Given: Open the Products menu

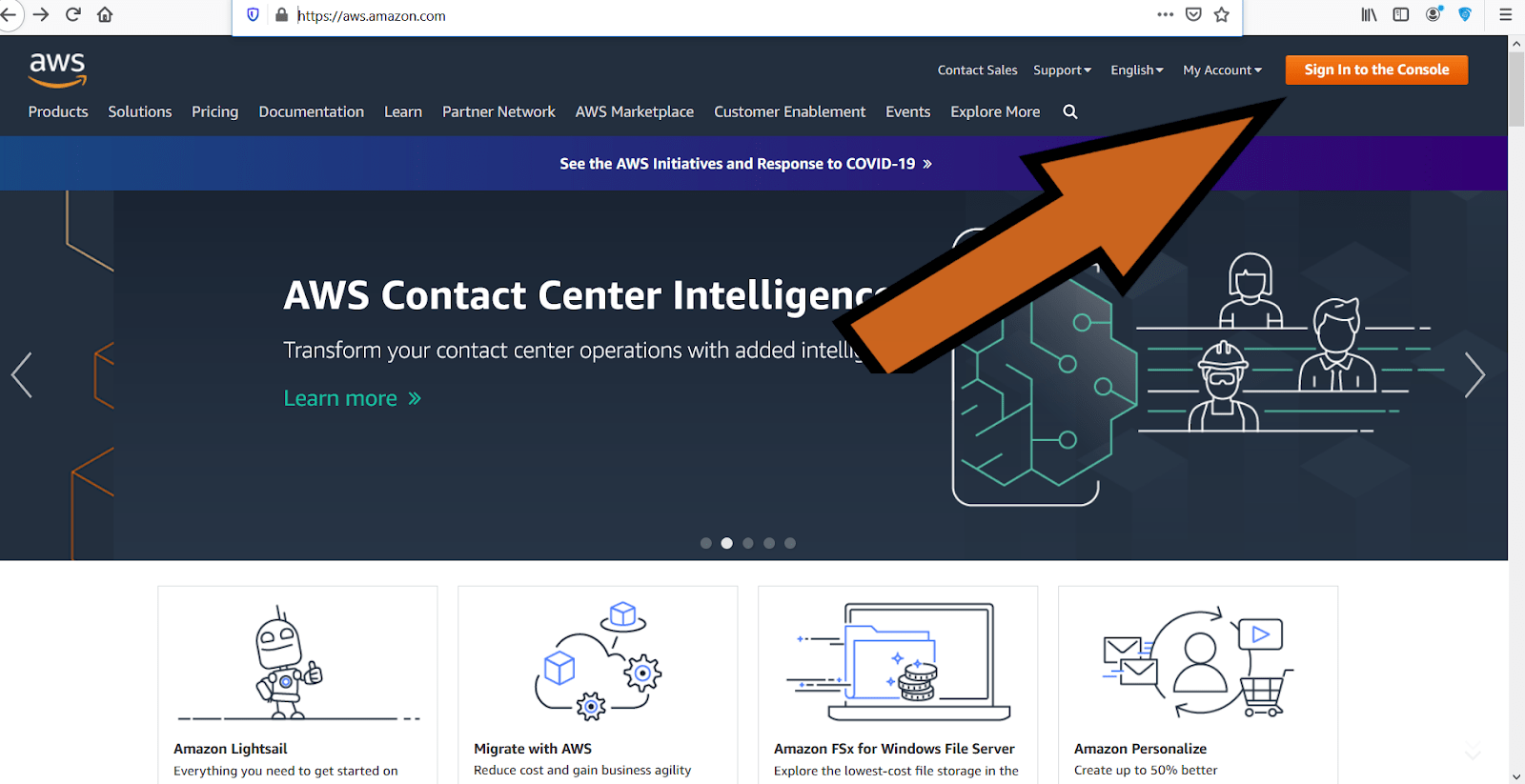Looking at the screenshot, I should pyautogui.click(x=58, y=111).
